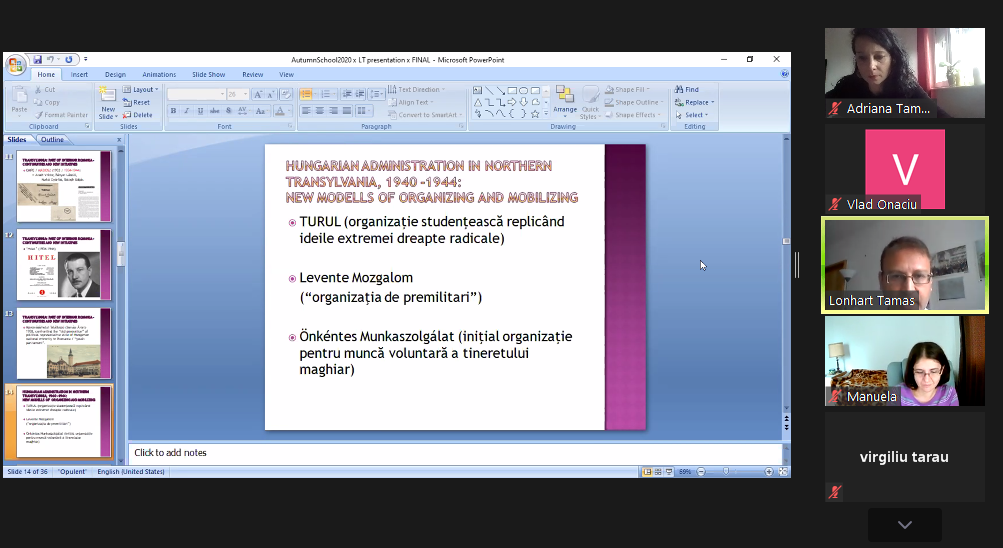Open the Animations ribbon tab

click(x=159, y=75)
